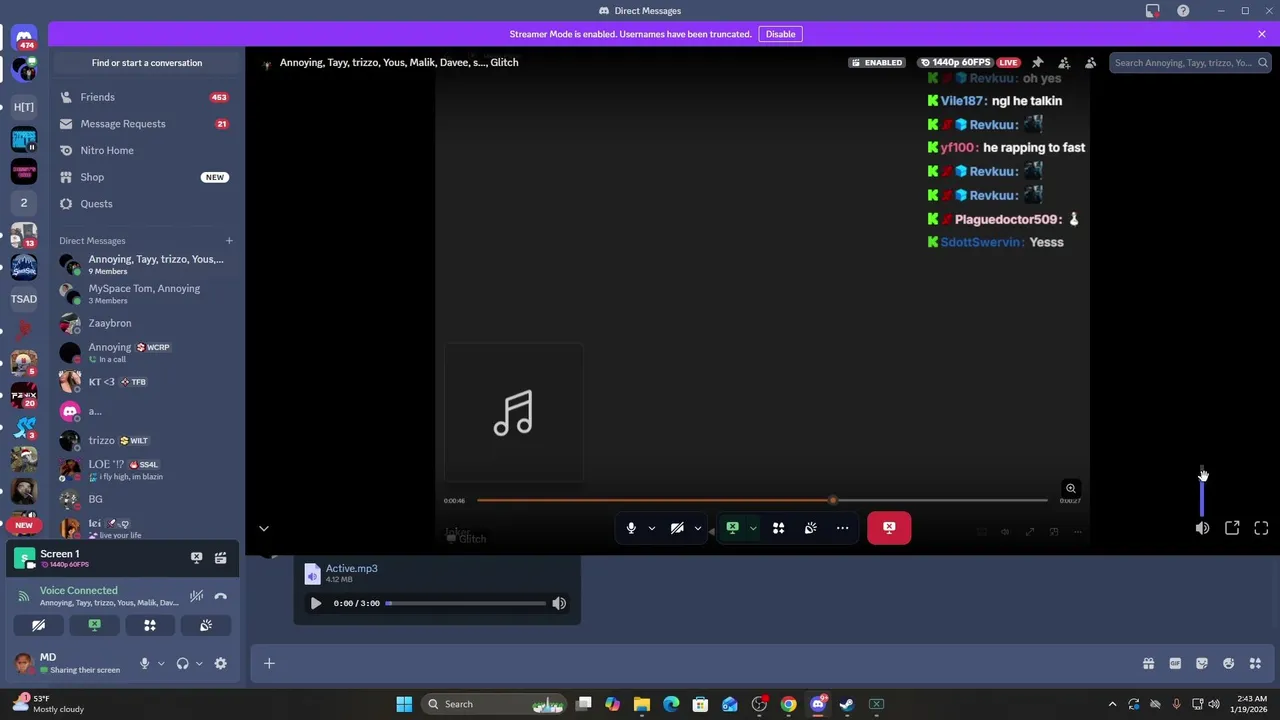Open the Shop page
Image resolution: width=1280 pixels, height=720 pixels.
(x=145, y=177)
